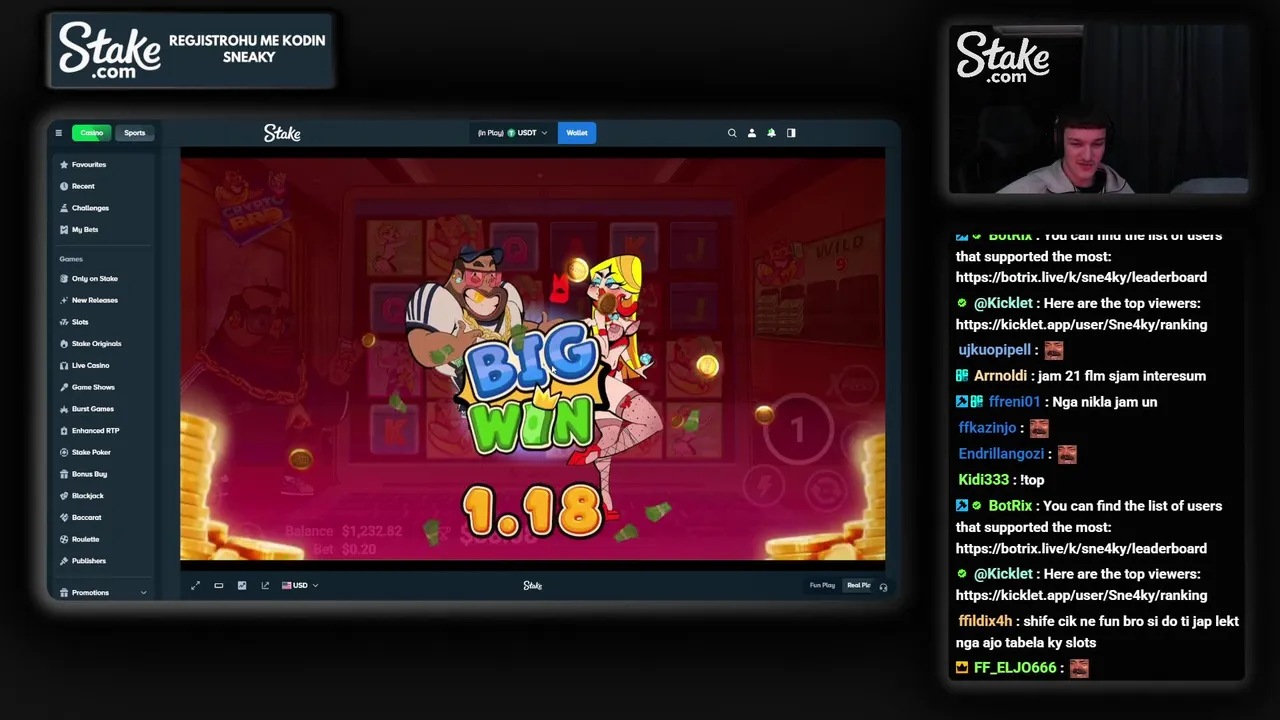
Task: Switch to the Sports tab
Action: pyautogui.click(x=134, y=133)
